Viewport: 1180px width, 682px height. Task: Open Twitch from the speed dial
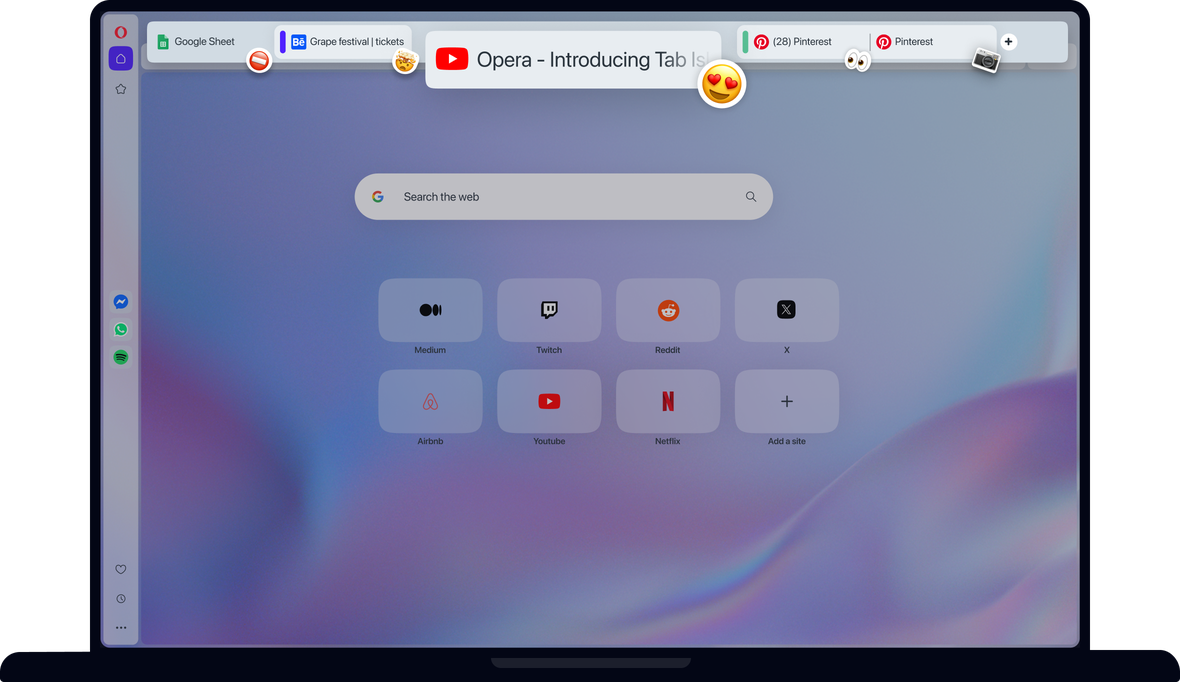pyautogui.click(x=548, y=310)
